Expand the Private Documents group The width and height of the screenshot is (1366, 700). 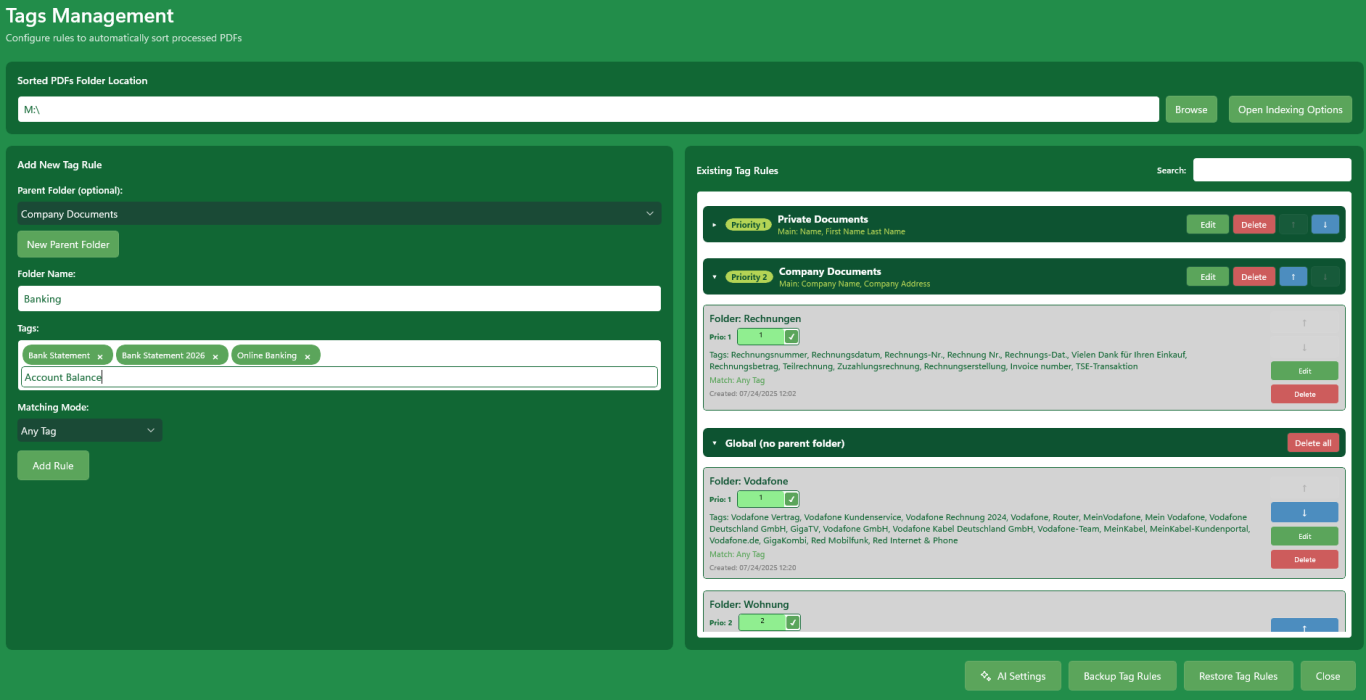[714, 225]
